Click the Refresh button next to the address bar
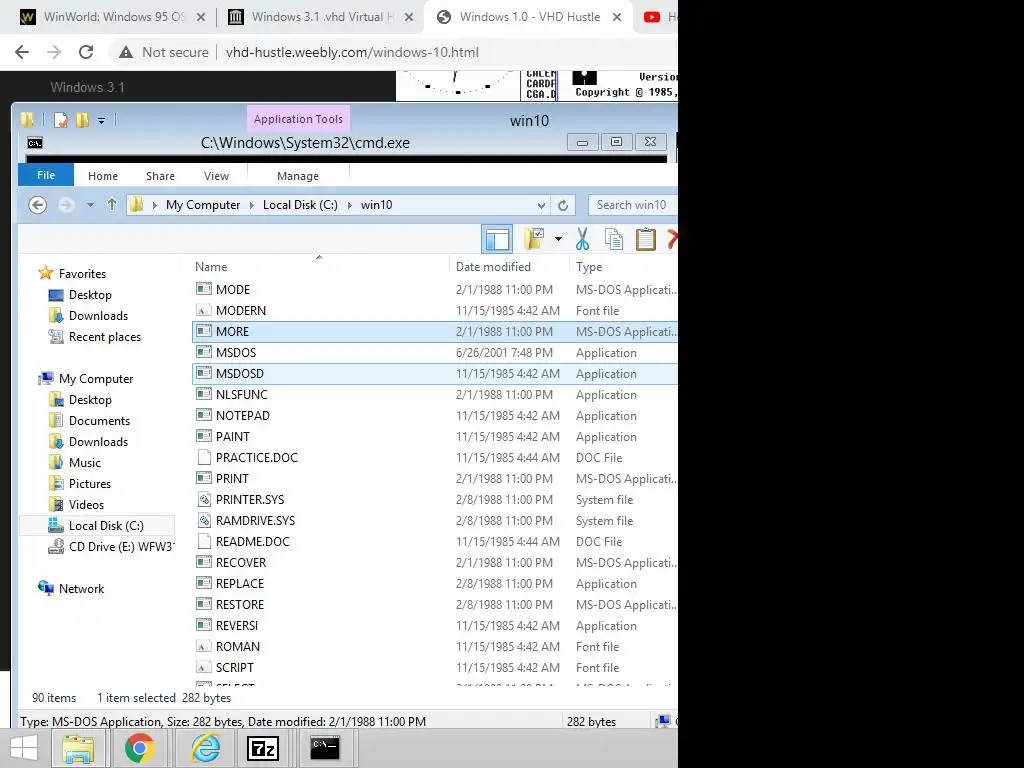This screenshot has width=1024, height=768. point(562,205)
